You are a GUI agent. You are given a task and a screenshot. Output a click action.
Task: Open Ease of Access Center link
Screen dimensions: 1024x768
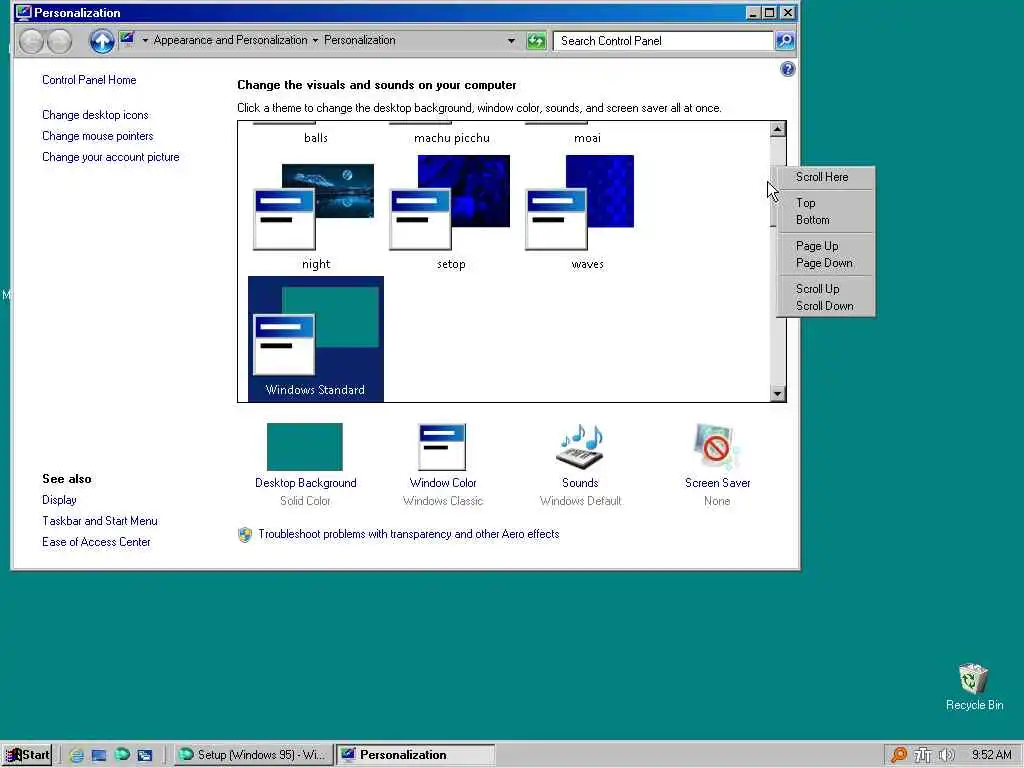click(x=96, y=541)
